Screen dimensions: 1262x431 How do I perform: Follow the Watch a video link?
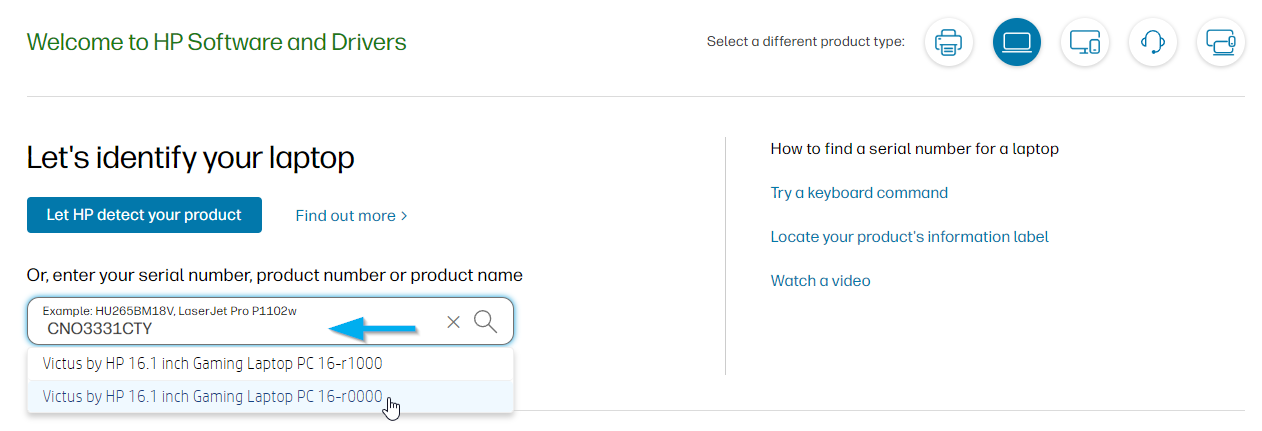(x=819, y=281)
